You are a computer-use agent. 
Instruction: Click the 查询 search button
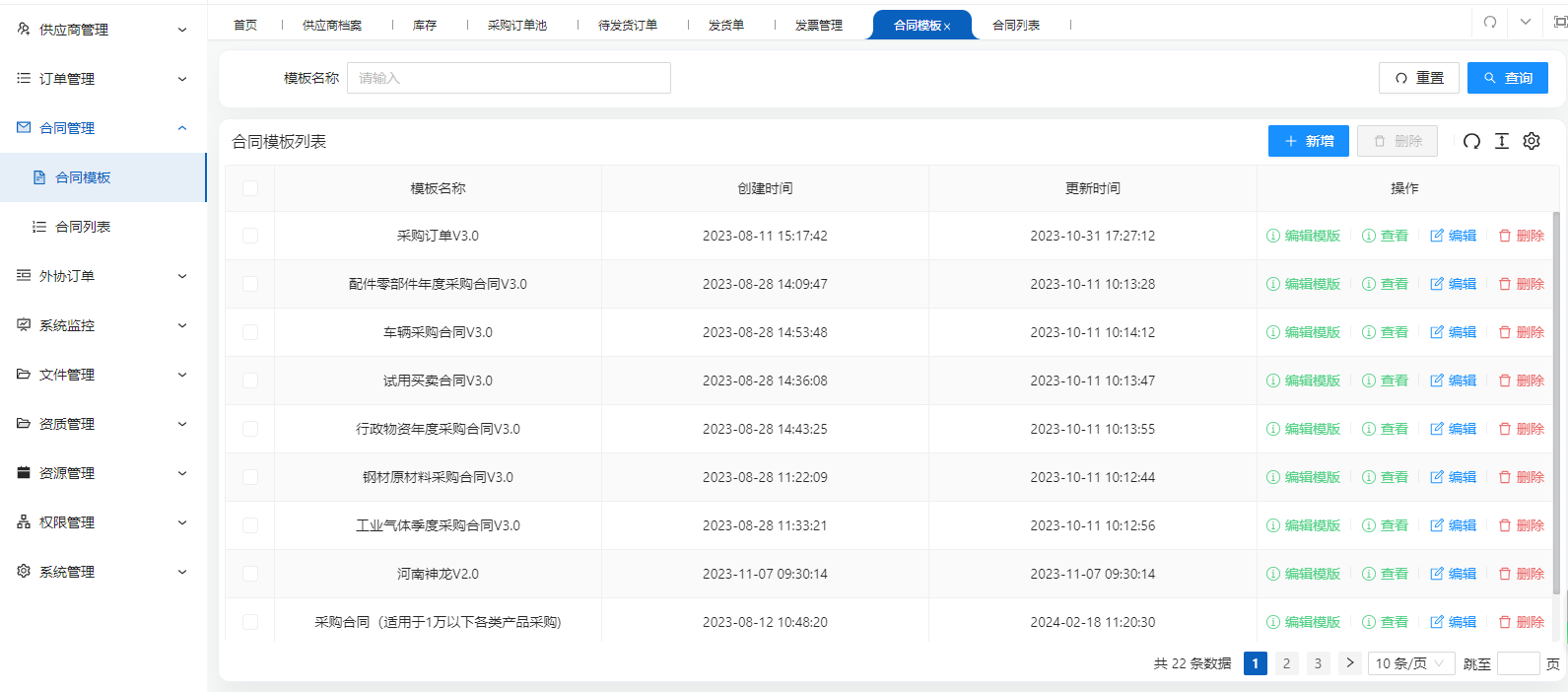point(1508,78)
